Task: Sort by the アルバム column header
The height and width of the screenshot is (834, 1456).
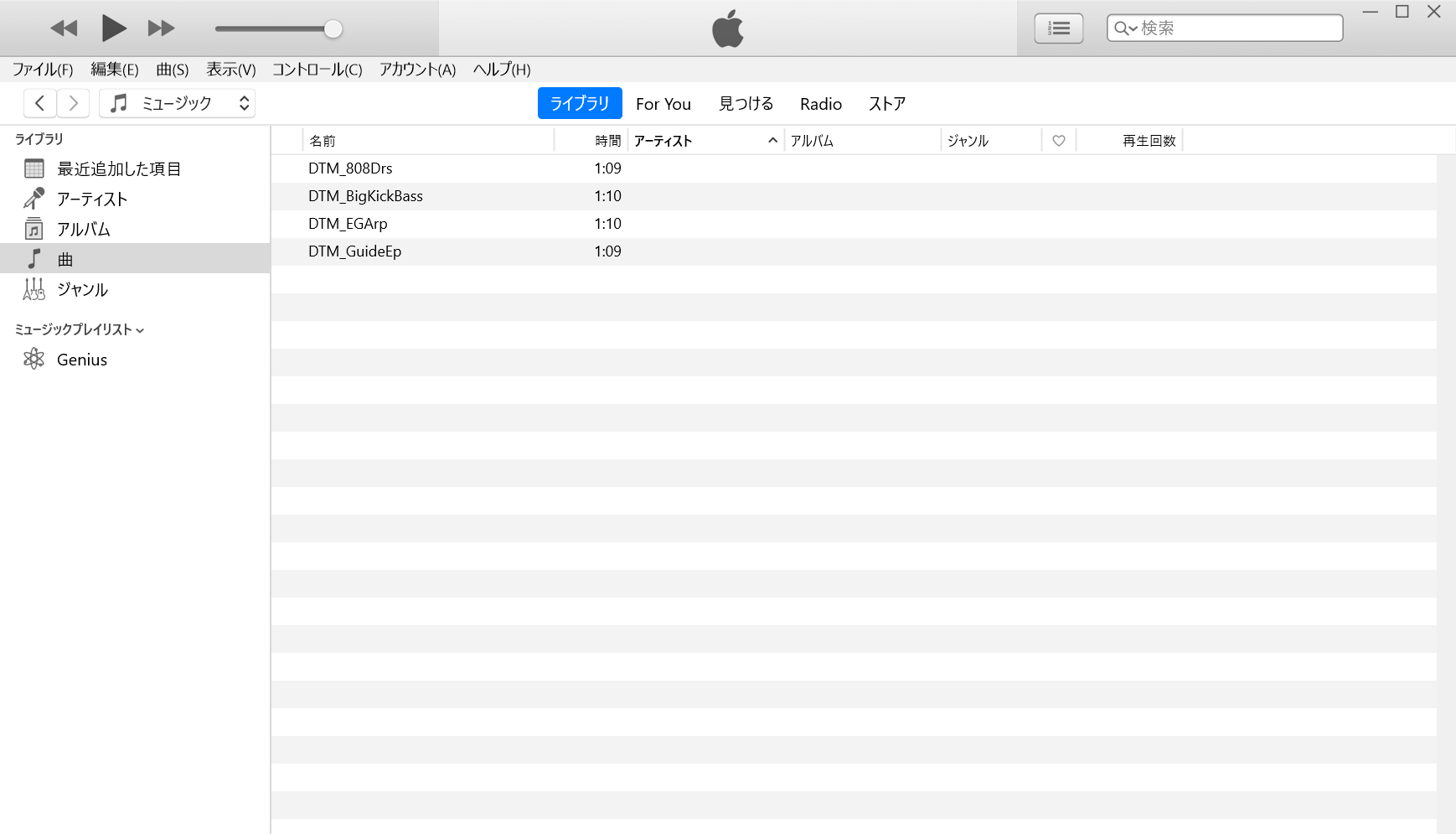Action: [863, 141]
